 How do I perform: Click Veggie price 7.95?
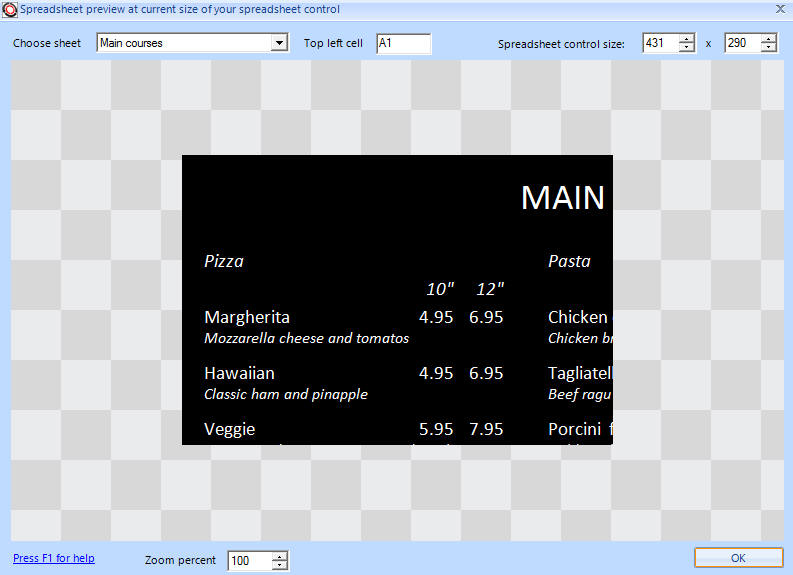coord(486,429)
